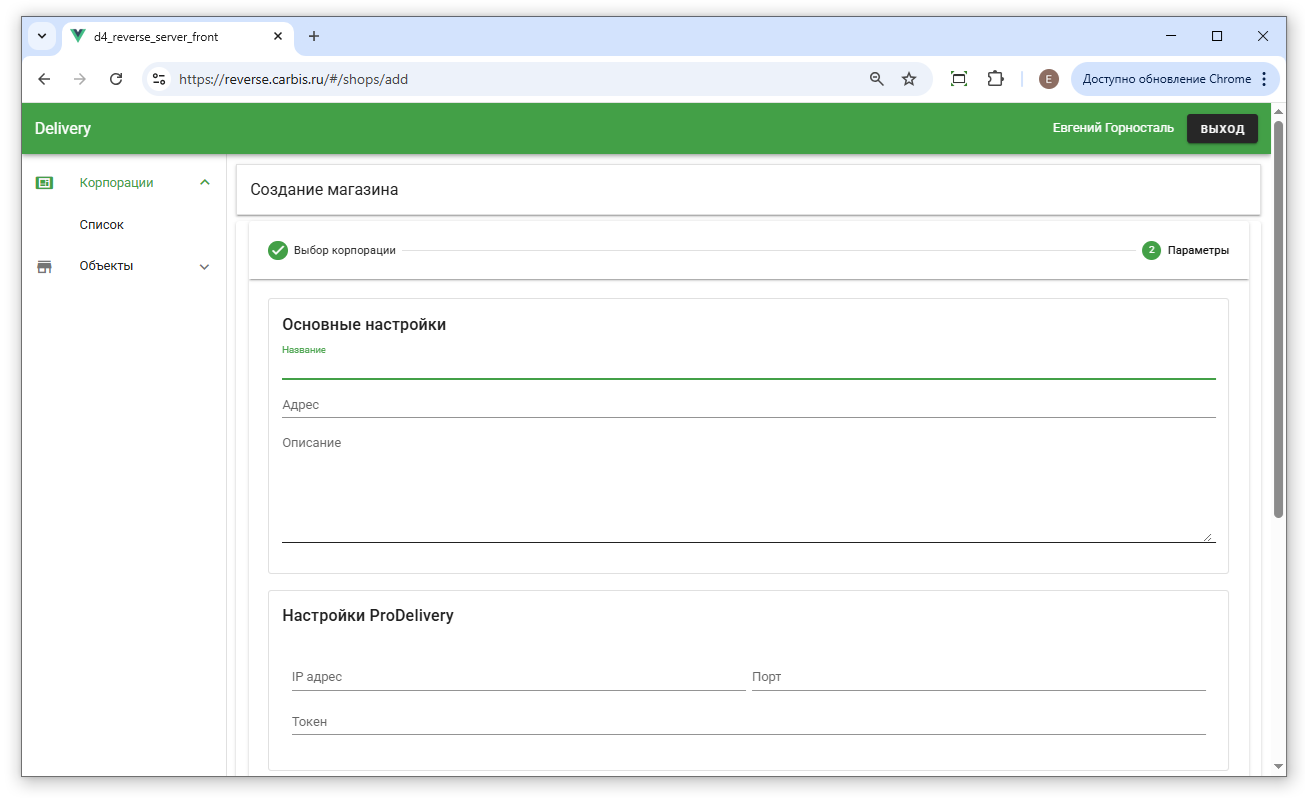This screenshot has height=798, width=1305.
Task: Open the Chrome profile avatar
Action: [1048, 79]
